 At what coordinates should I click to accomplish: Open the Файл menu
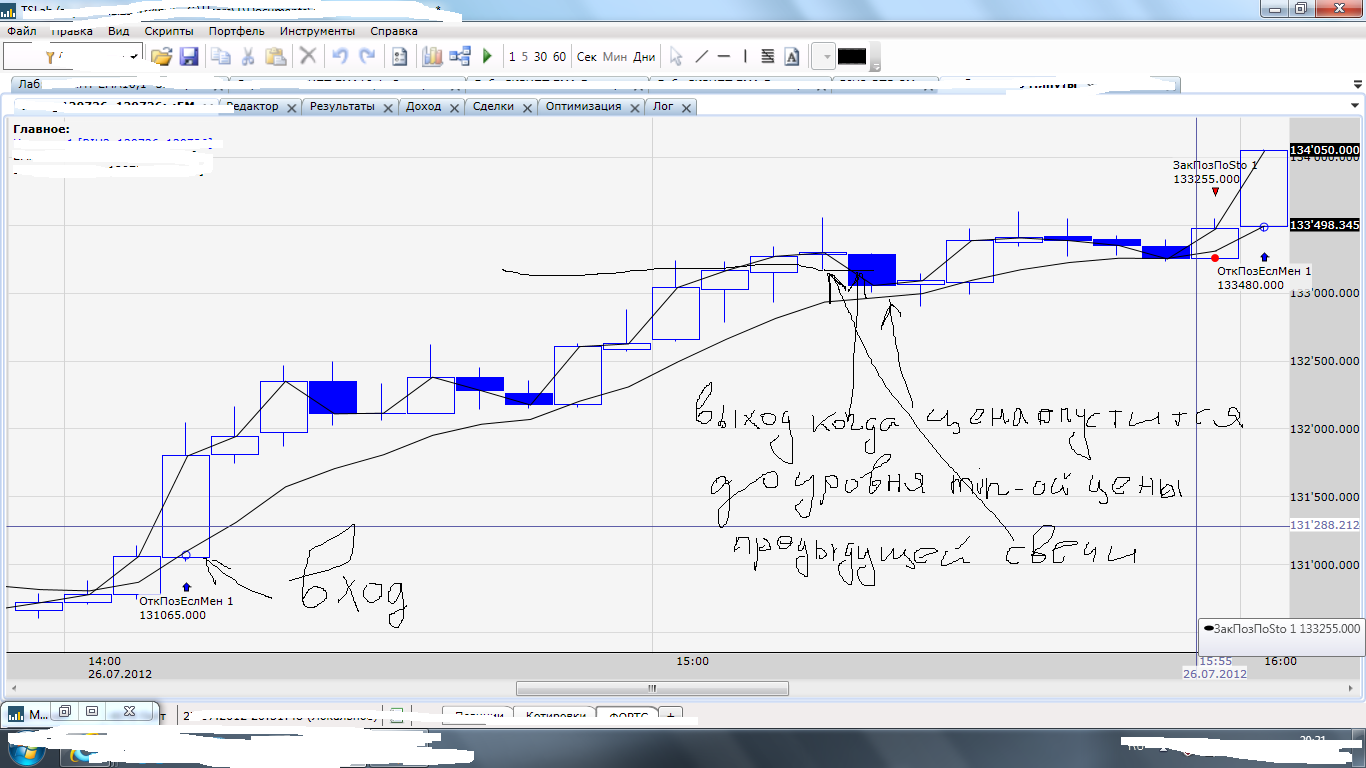pos(21,31)
